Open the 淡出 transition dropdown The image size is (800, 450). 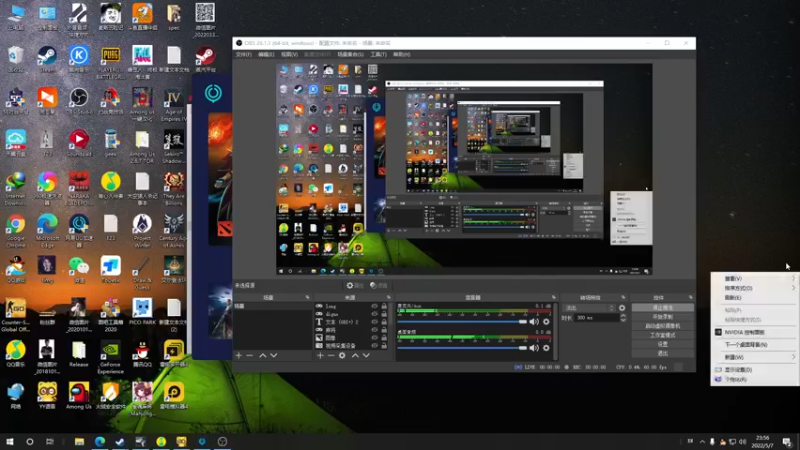click(x=589, y=308)
